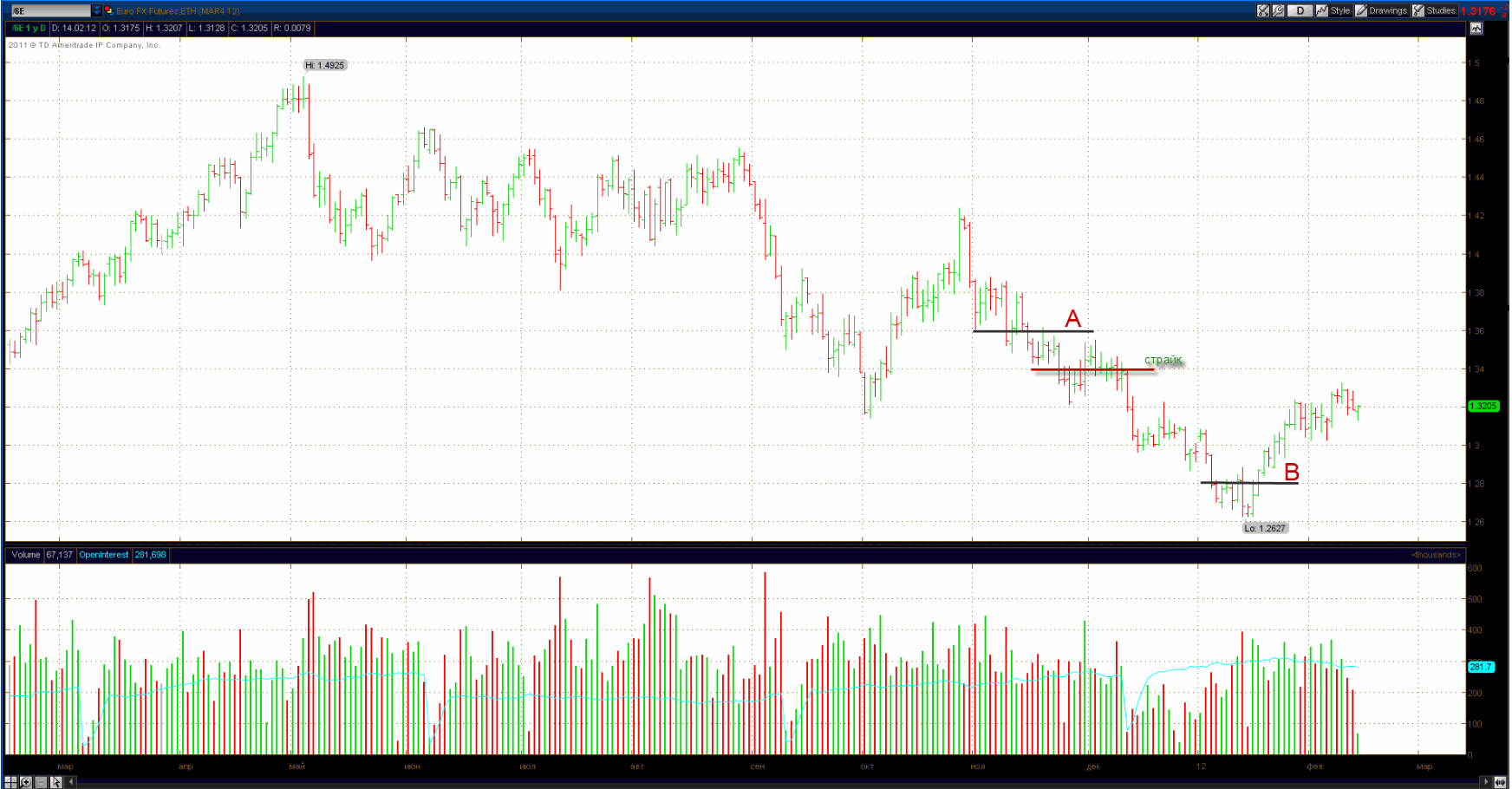Click the Euro FX Futures title text
The height and width of the screenshot is (789, 1512).
pos(178,11)
